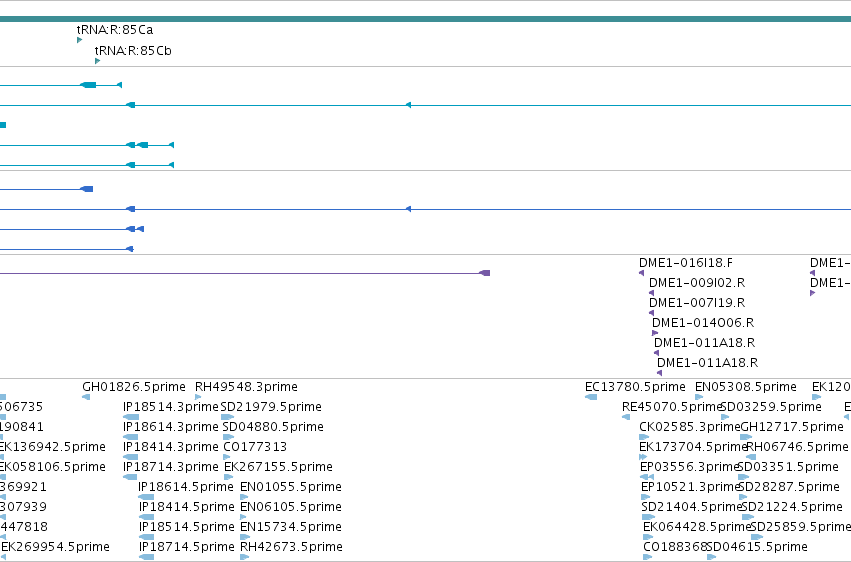Select the tRNA:R:85Cb gene label

(133, 51)
